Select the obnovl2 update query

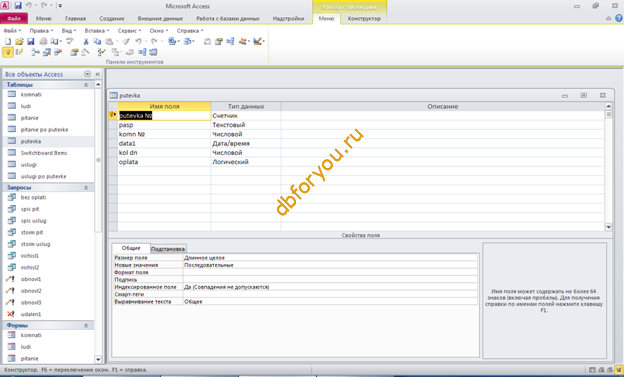click(31, 291)
